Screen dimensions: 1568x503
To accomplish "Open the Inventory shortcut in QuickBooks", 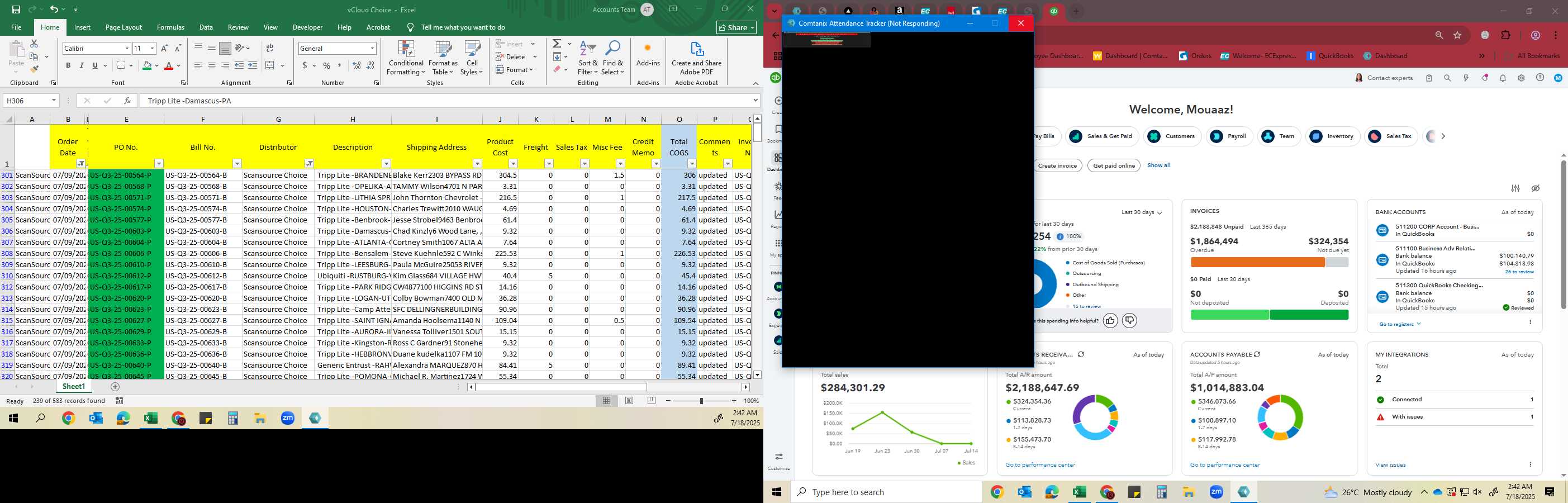I will coord(1332,136).
